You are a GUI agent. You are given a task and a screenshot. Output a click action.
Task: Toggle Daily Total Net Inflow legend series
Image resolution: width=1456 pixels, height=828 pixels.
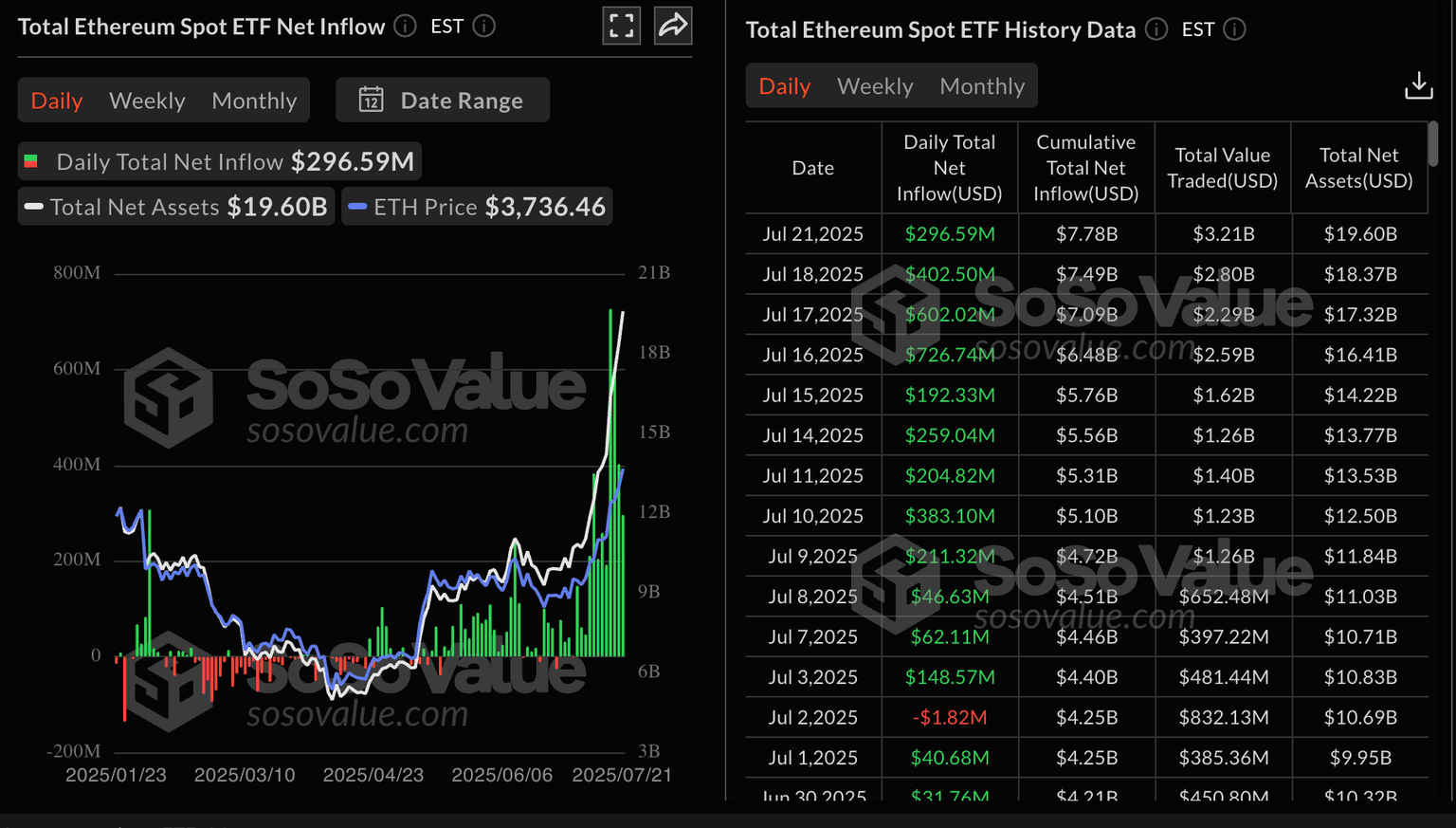[220, 161]
